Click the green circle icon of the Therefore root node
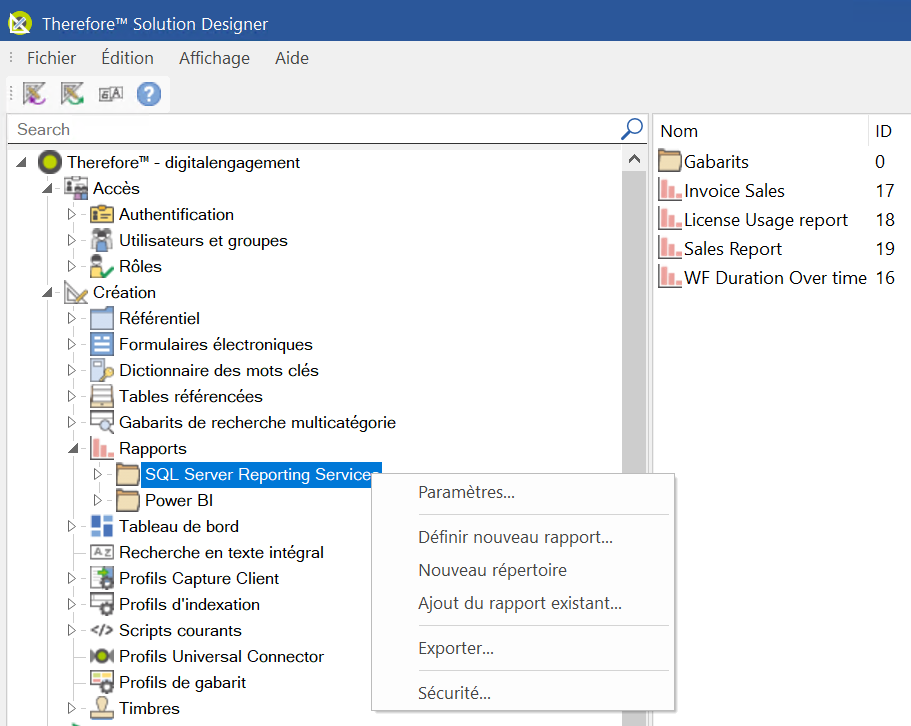 click(x=50, y=162)
